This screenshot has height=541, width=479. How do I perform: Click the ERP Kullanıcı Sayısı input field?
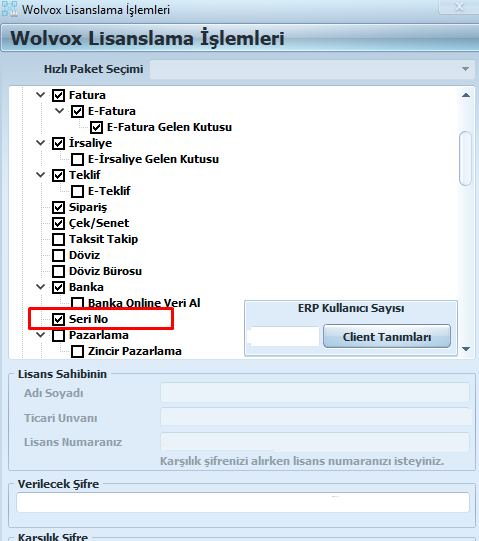pos(284,336)
